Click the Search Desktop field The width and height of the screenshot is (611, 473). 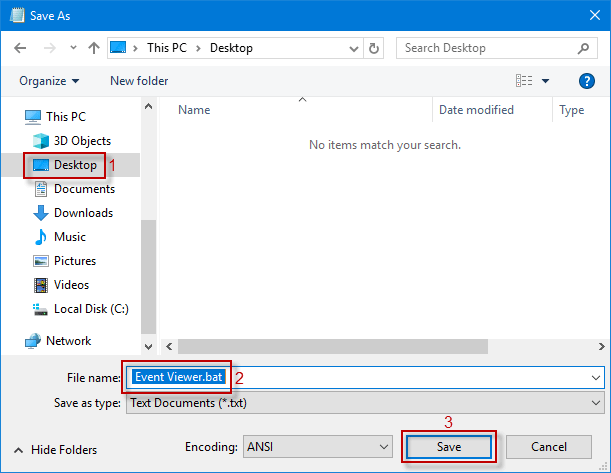pos(485,48)
